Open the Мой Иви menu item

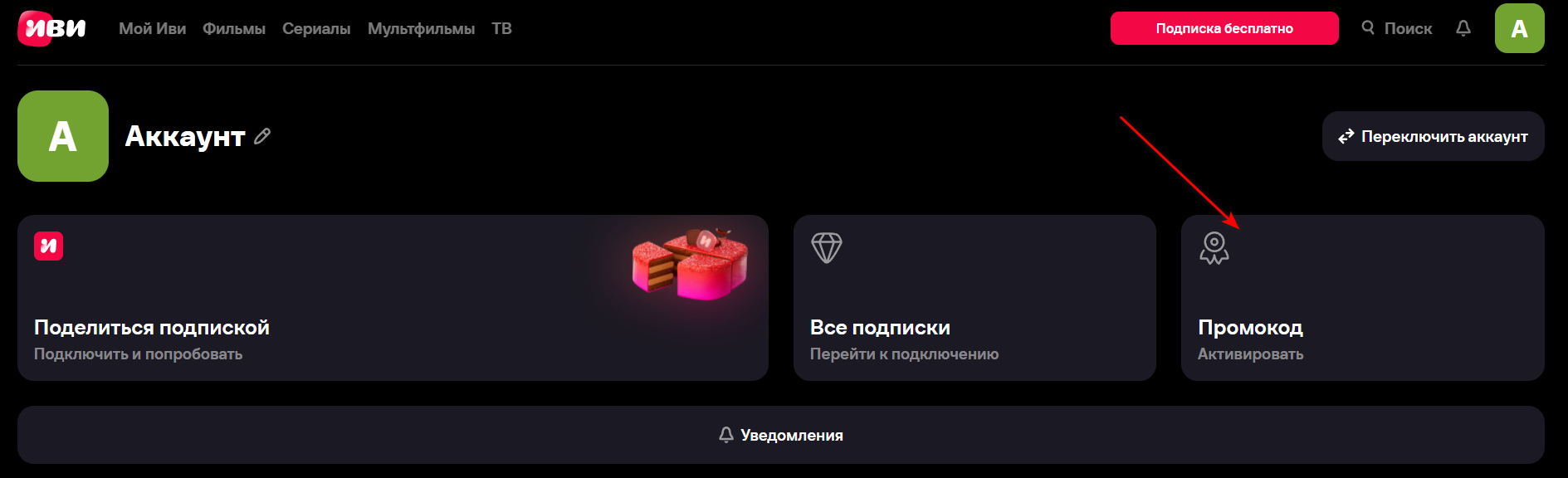pyautogui.click(x=152, y=28)
